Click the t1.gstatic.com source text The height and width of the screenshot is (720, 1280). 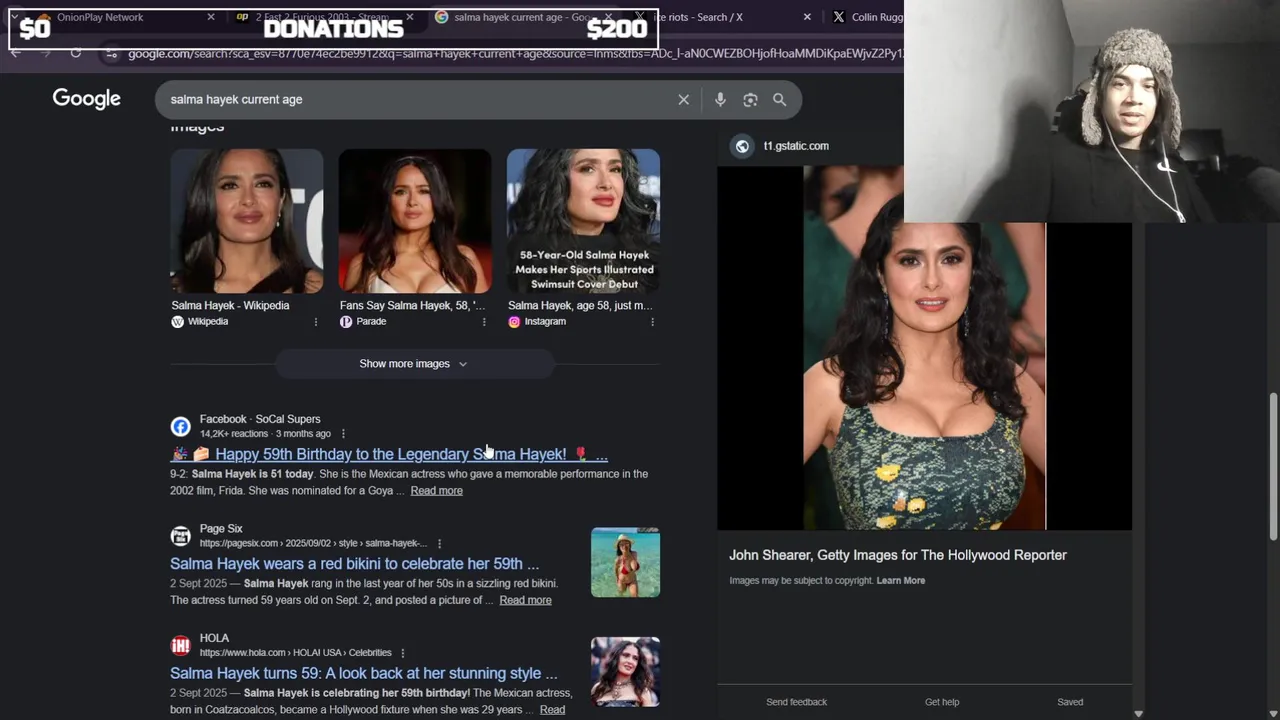coord(796,146)
